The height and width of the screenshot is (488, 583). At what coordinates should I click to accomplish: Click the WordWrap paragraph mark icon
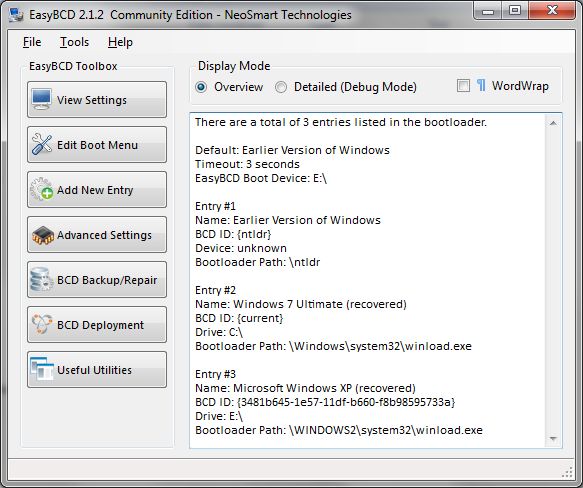click(x=481, y=86)
